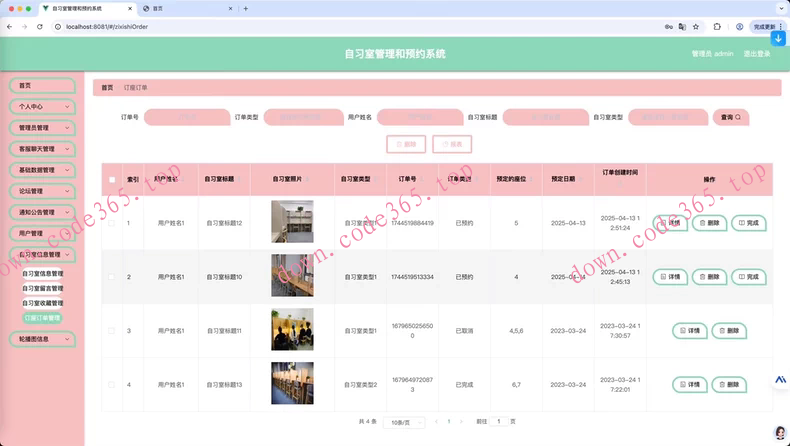Click the 订单号 search input field
Screen dimensions: 790x446
187,117
